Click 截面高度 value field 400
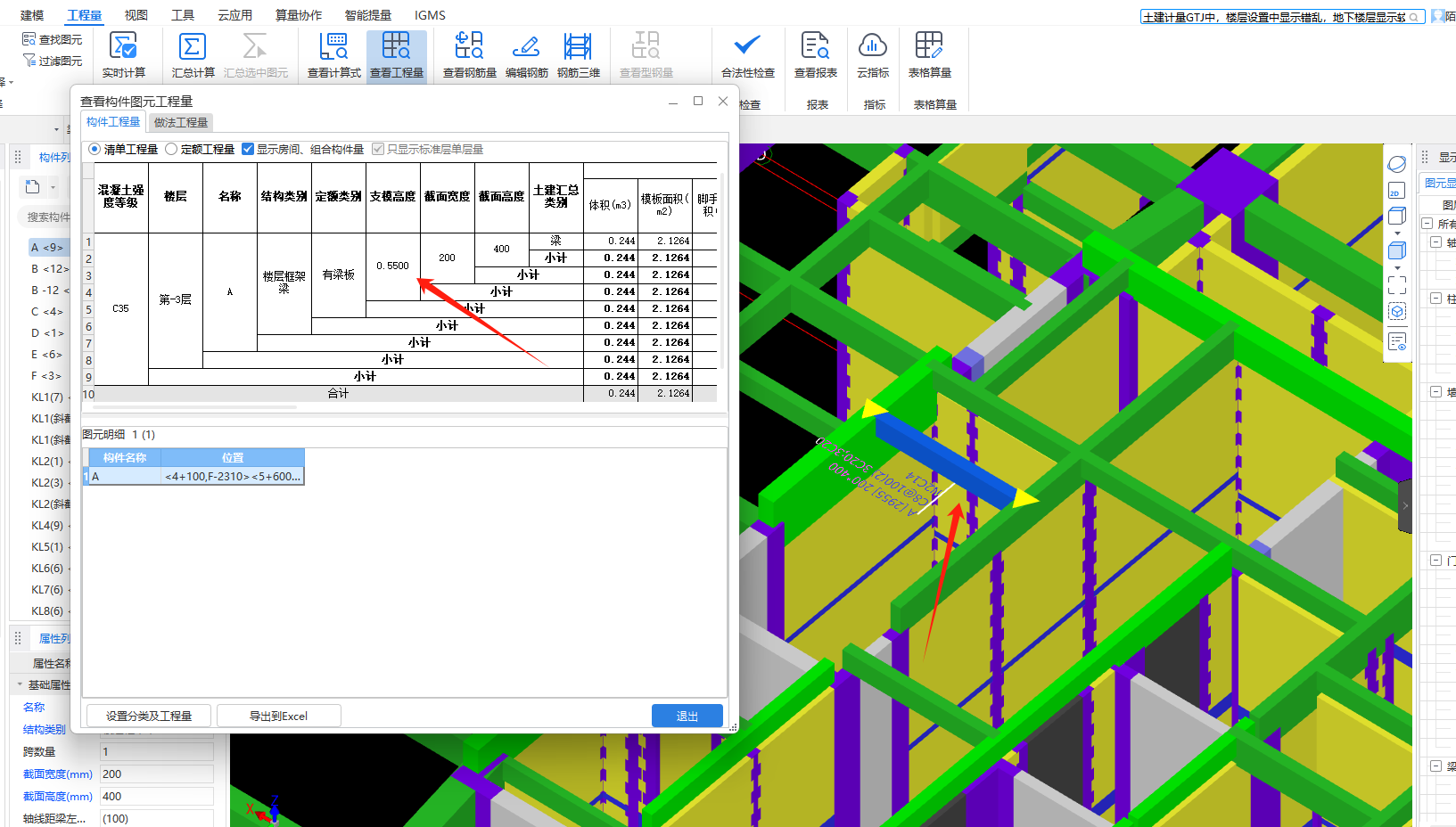 click(157, 796)
